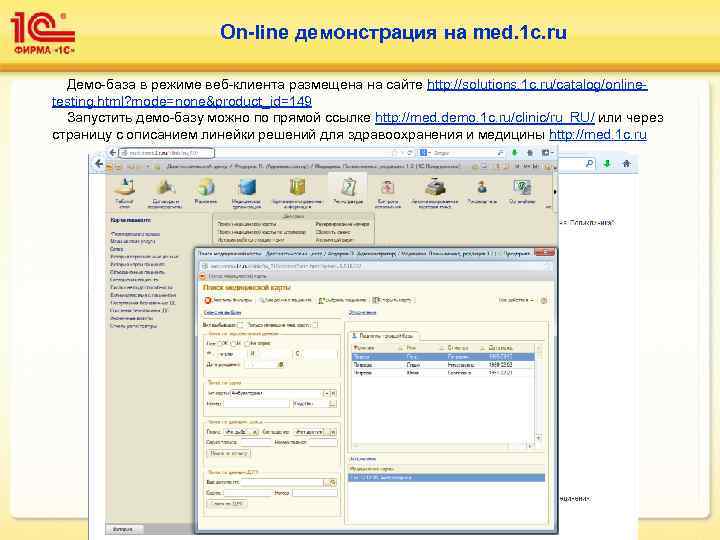Click Очистить фильтры toolbar button
The width and height of the screenshot is (720, 540).
coord(228,300)
